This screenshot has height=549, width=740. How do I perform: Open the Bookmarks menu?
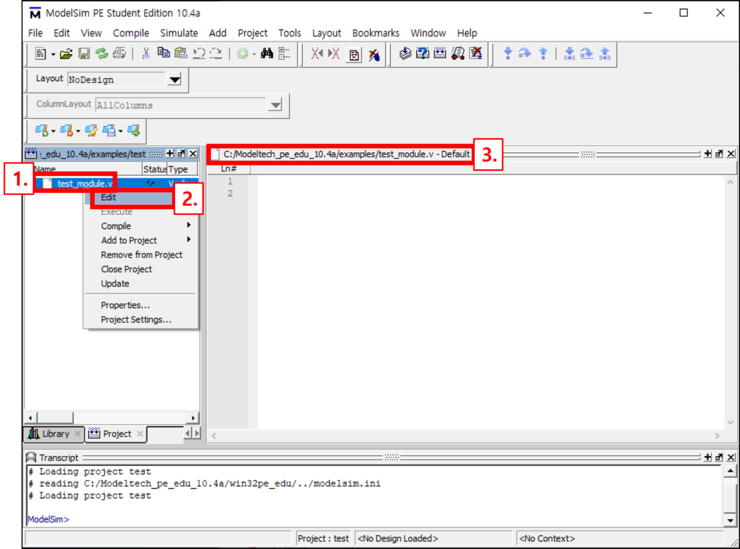coord(376,33)
